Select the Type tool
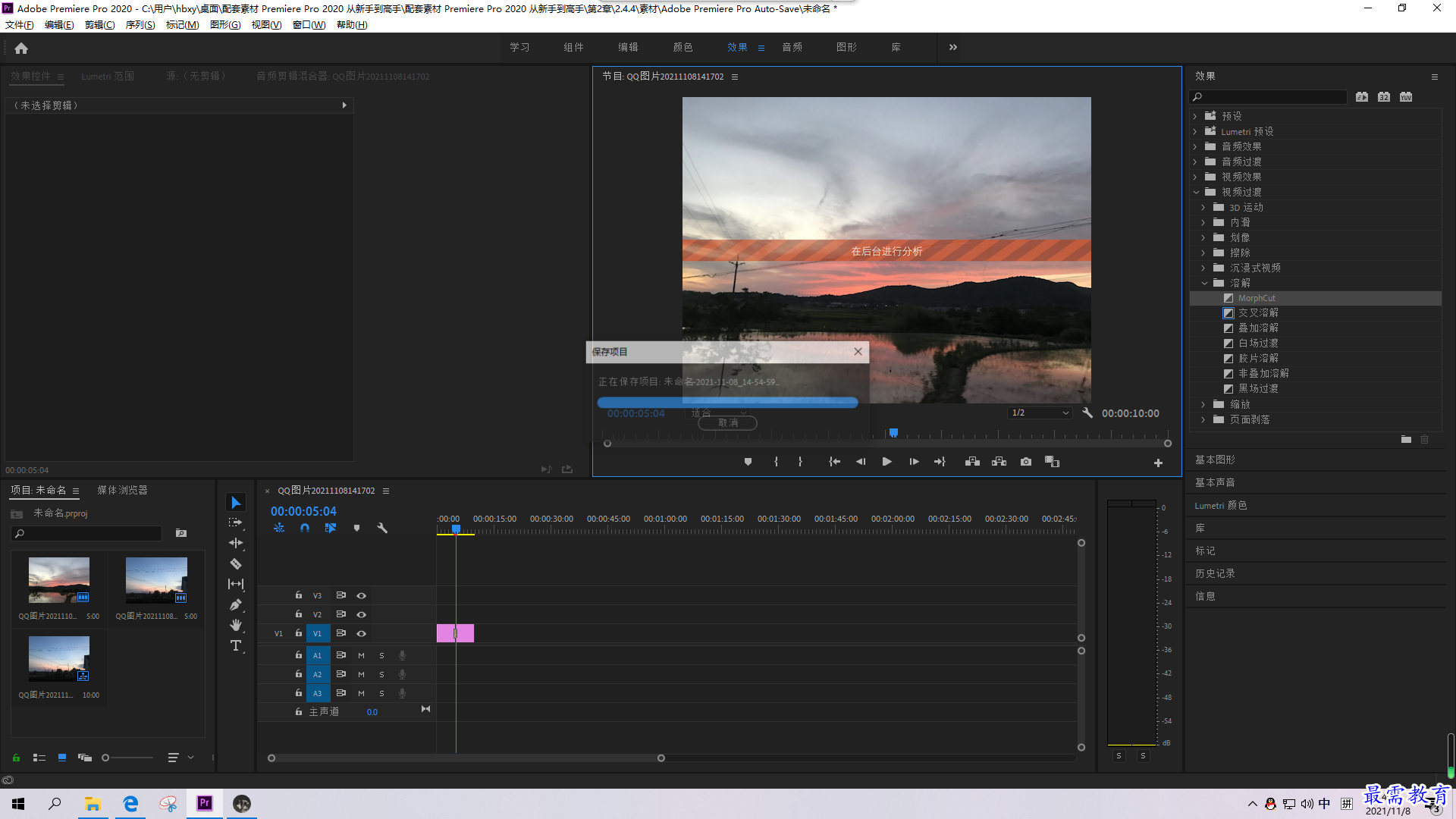The height and width of the screenshot is (819, 1456). [x=236, y=645]
